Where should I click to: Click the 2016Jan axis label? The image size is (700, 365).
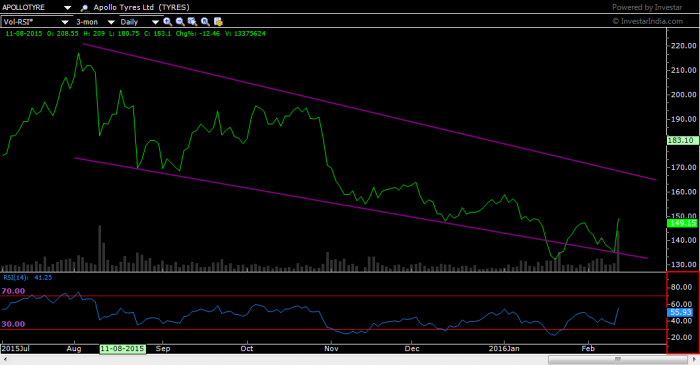(504, 348)
